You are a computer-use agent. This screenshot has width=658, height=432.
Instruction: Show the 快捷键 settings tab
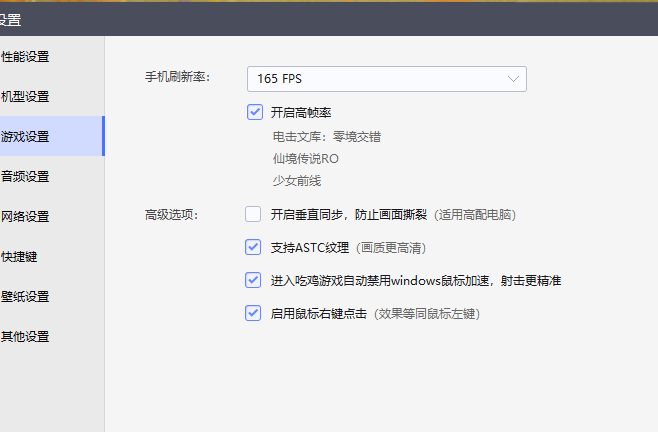tap(22, 257)
